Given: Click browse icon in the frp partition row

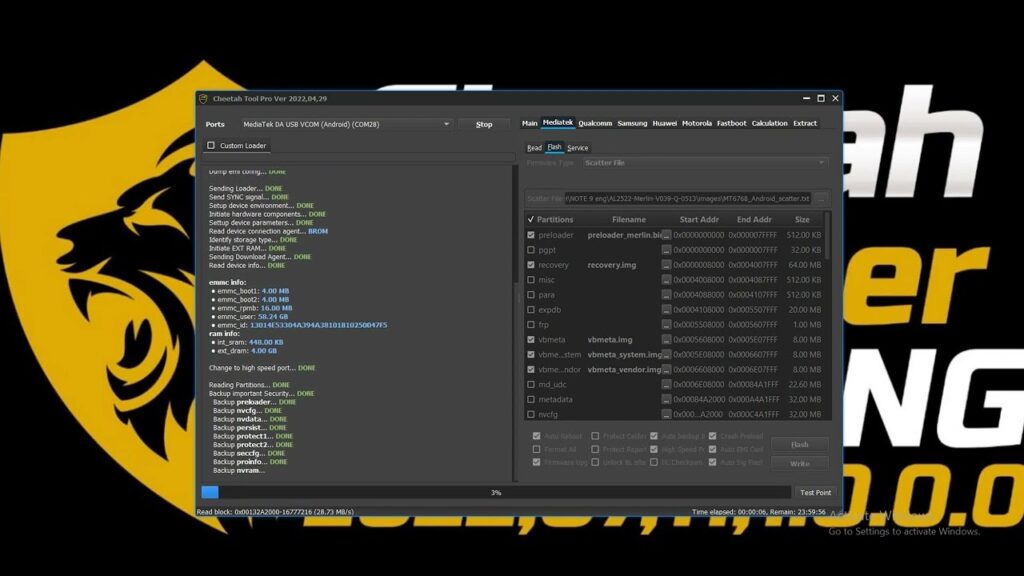Looking at the screenshot, I should point(666,325).
